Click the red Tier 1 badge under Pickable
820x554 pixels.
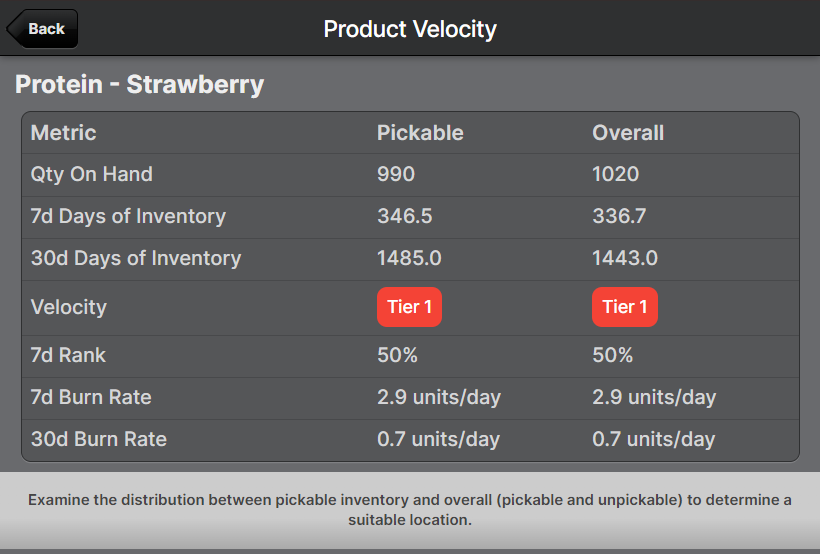[409, 307]
